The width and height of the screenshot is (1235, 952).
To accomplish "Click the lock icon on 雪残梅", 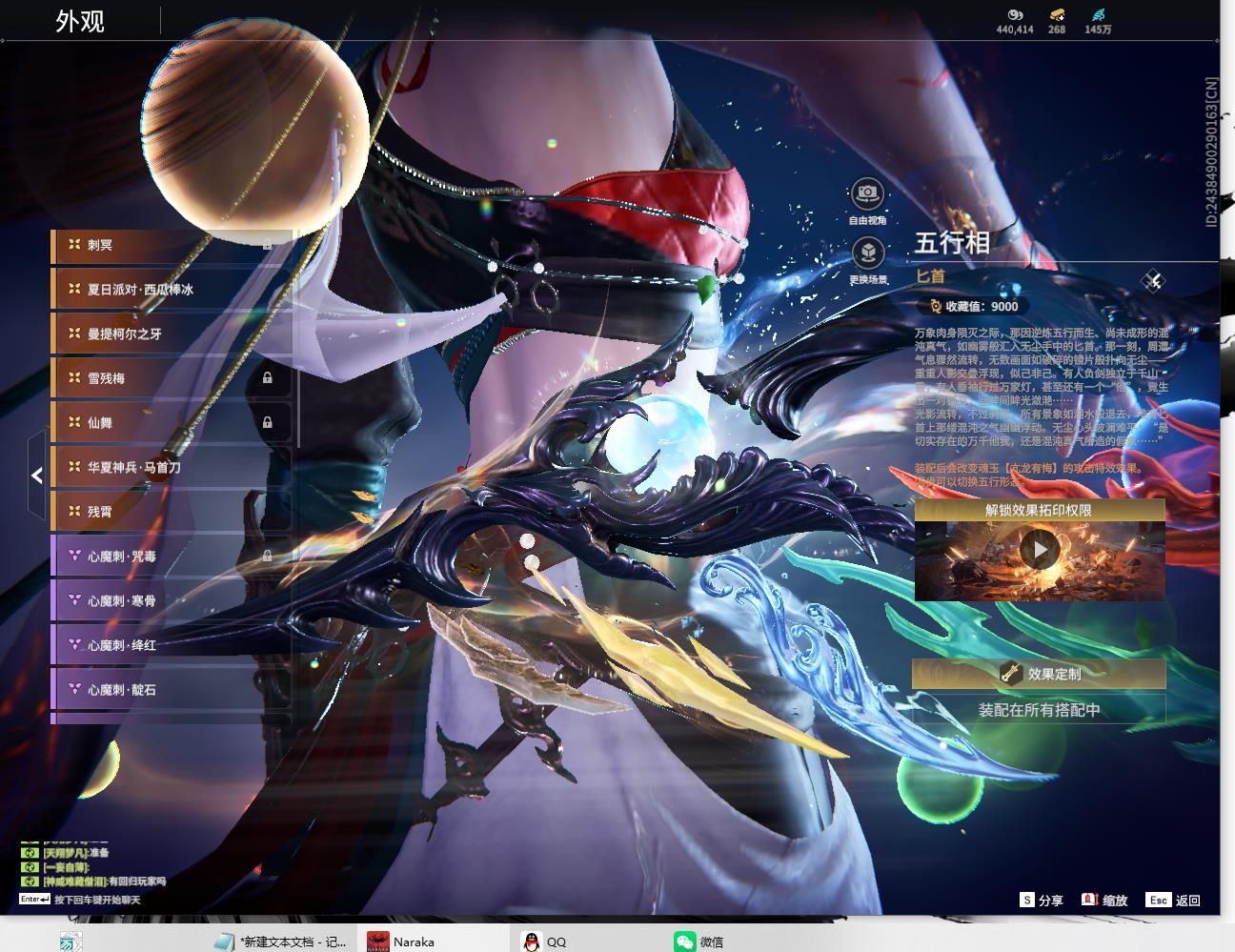I will click(268, 377).
